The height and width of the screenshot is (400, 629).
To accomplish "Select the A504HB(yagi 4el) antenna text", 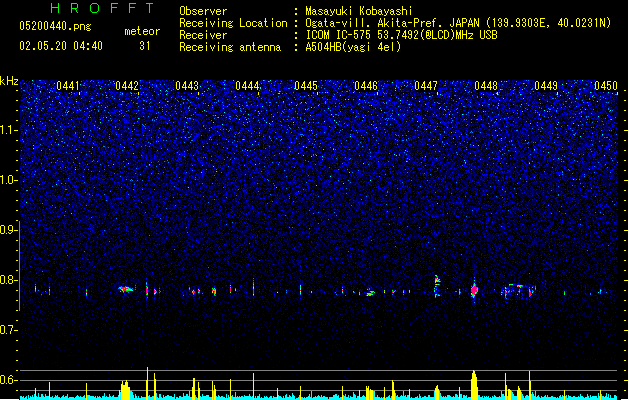I will (353, 47).
